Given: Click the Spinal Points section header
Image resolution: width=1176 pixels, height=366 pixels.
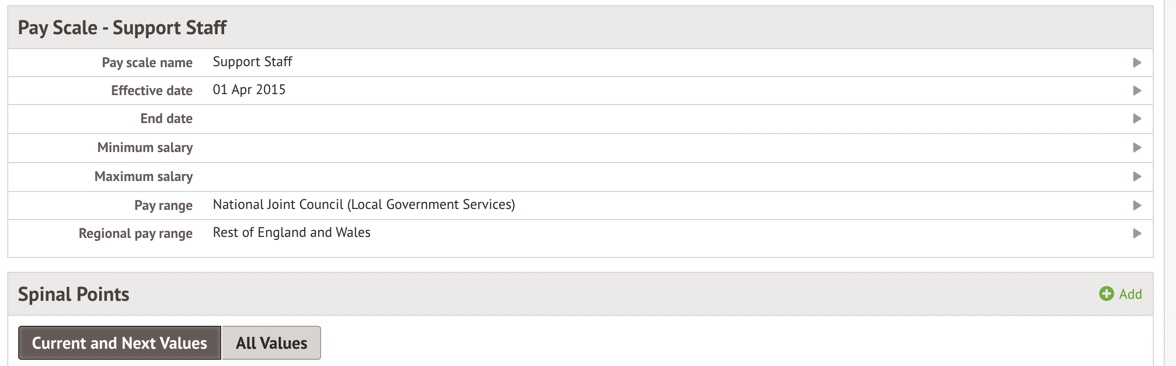Looking at the screenshot, I should pos(74,294).
